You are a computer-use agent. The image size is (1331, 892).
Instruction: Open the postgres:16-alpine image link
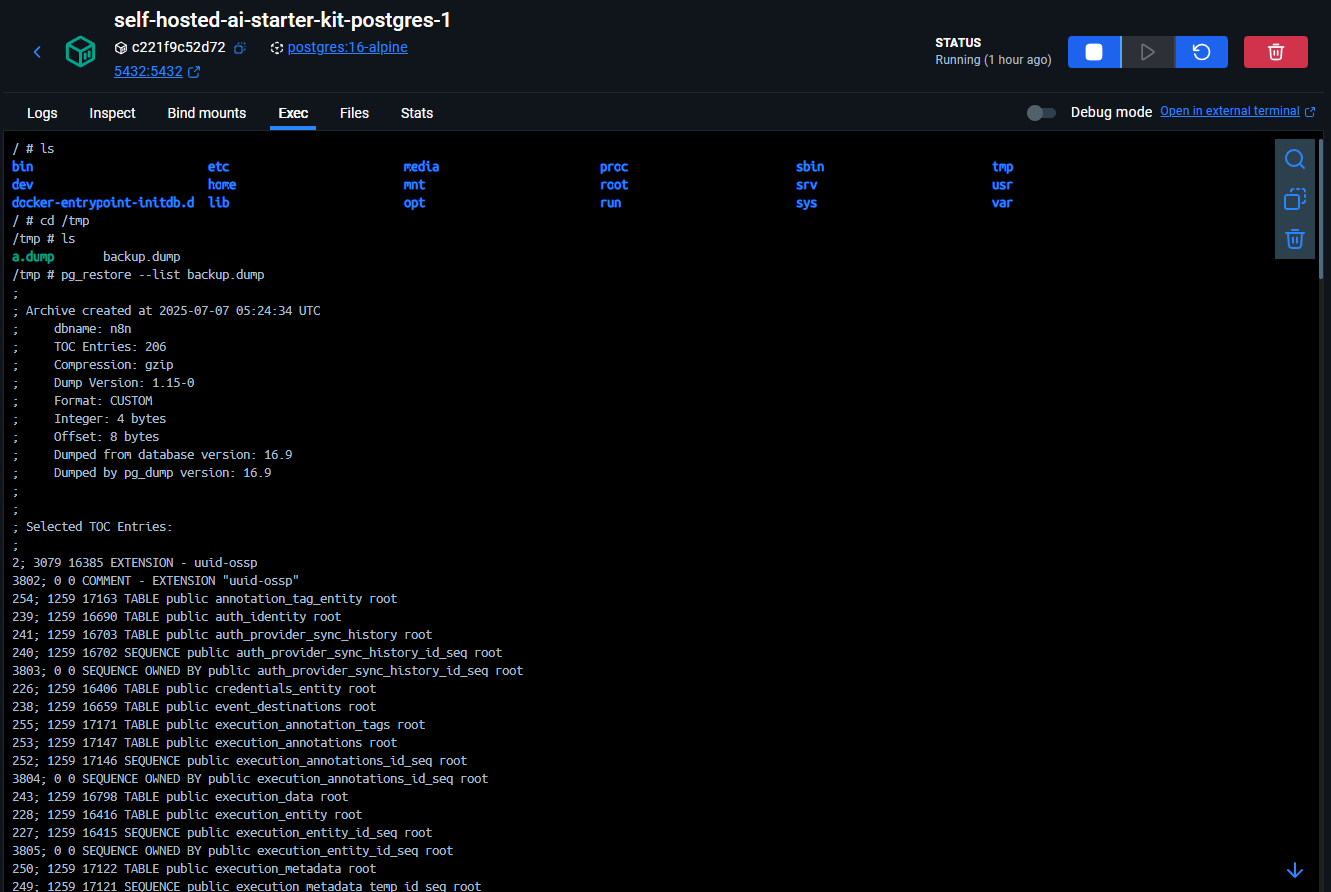coord(347,47)
